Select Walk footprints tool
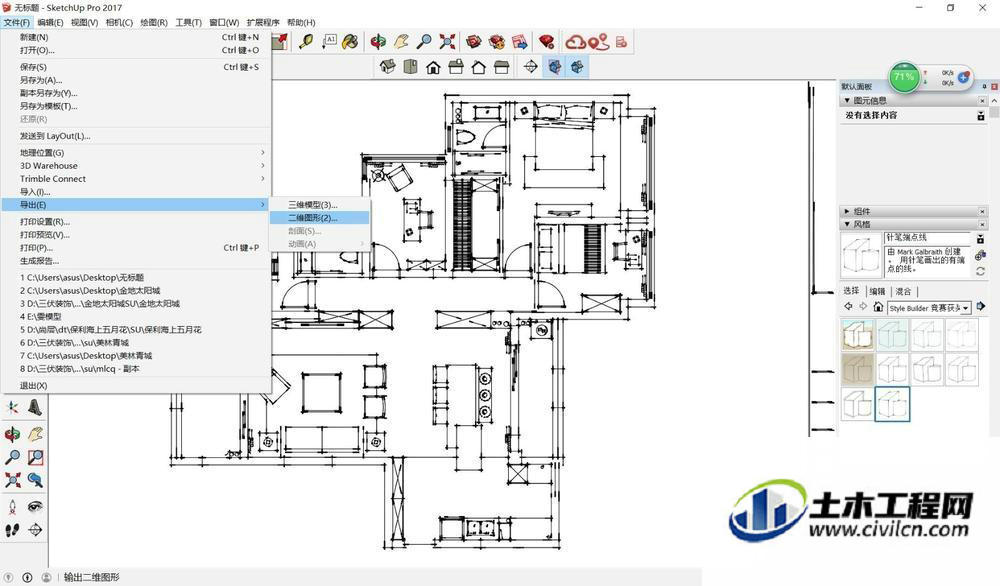Image resolution: width=1000 pixels, height=586 pixels. [x=12, y=530]
